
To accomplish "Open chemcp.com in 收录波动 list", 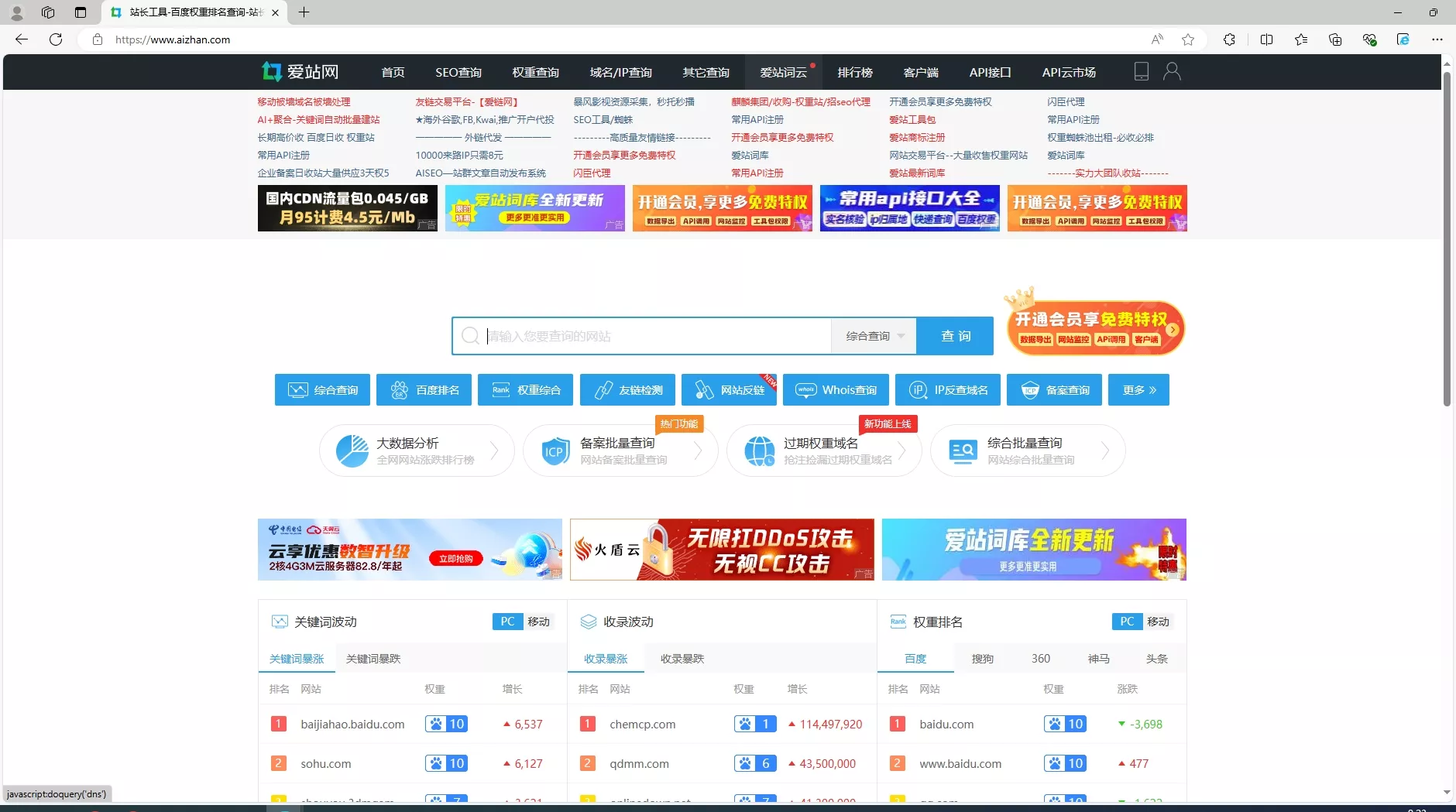I will pyautogui.click(x=642, y=725).
